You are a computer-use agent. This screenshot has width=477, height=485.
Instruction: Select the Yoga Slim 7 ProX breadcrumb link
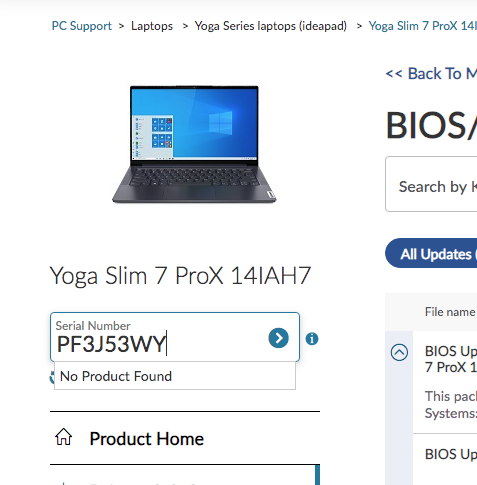[x=423, y=26]
